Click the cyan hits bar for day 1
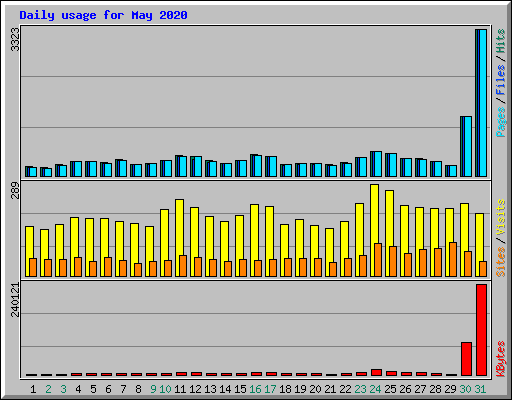 click(x=33, y=172)
